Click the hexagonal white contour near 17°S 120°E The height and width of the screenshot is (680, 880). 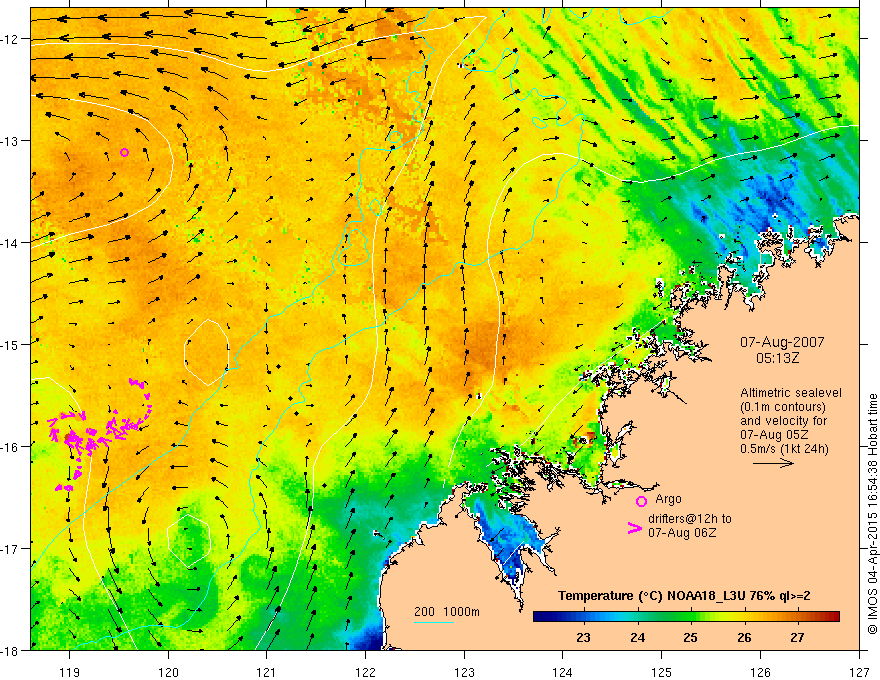click(189, 540)
